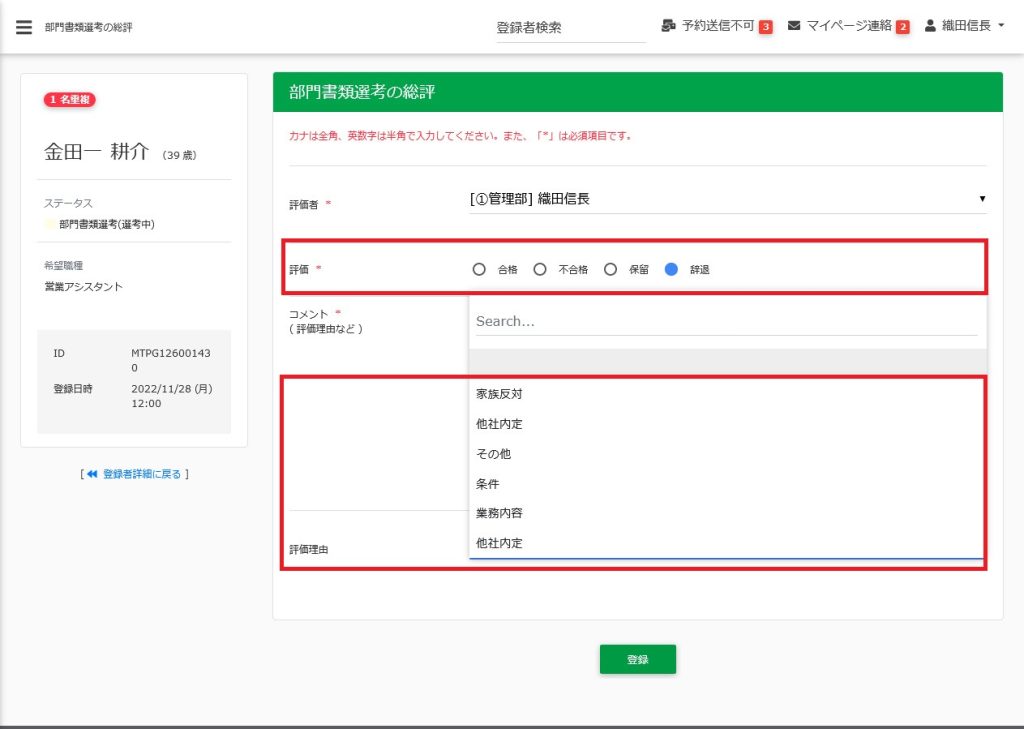The width and height of the screenshot is (1024, 729).
Task: Click the 予約送信不可 truck icon
Action: [669, 26]
